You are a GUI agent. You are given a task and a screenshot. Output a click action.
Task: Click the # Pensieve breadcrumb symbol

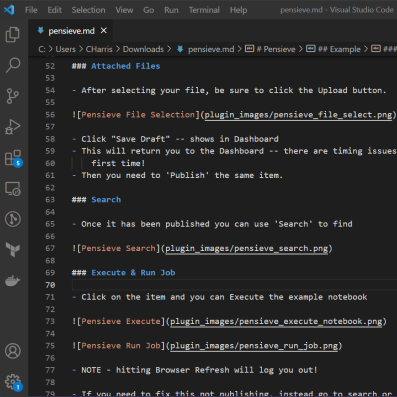click(x=270, y=49)
